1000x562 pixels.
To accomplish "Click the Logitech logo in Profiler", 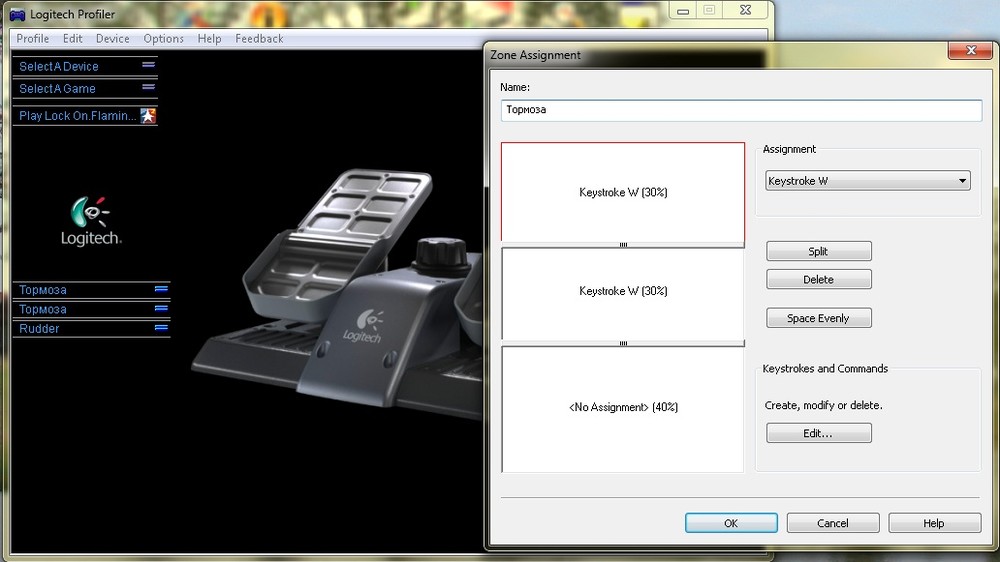I will pyautogui.click(x=91, y=221).
